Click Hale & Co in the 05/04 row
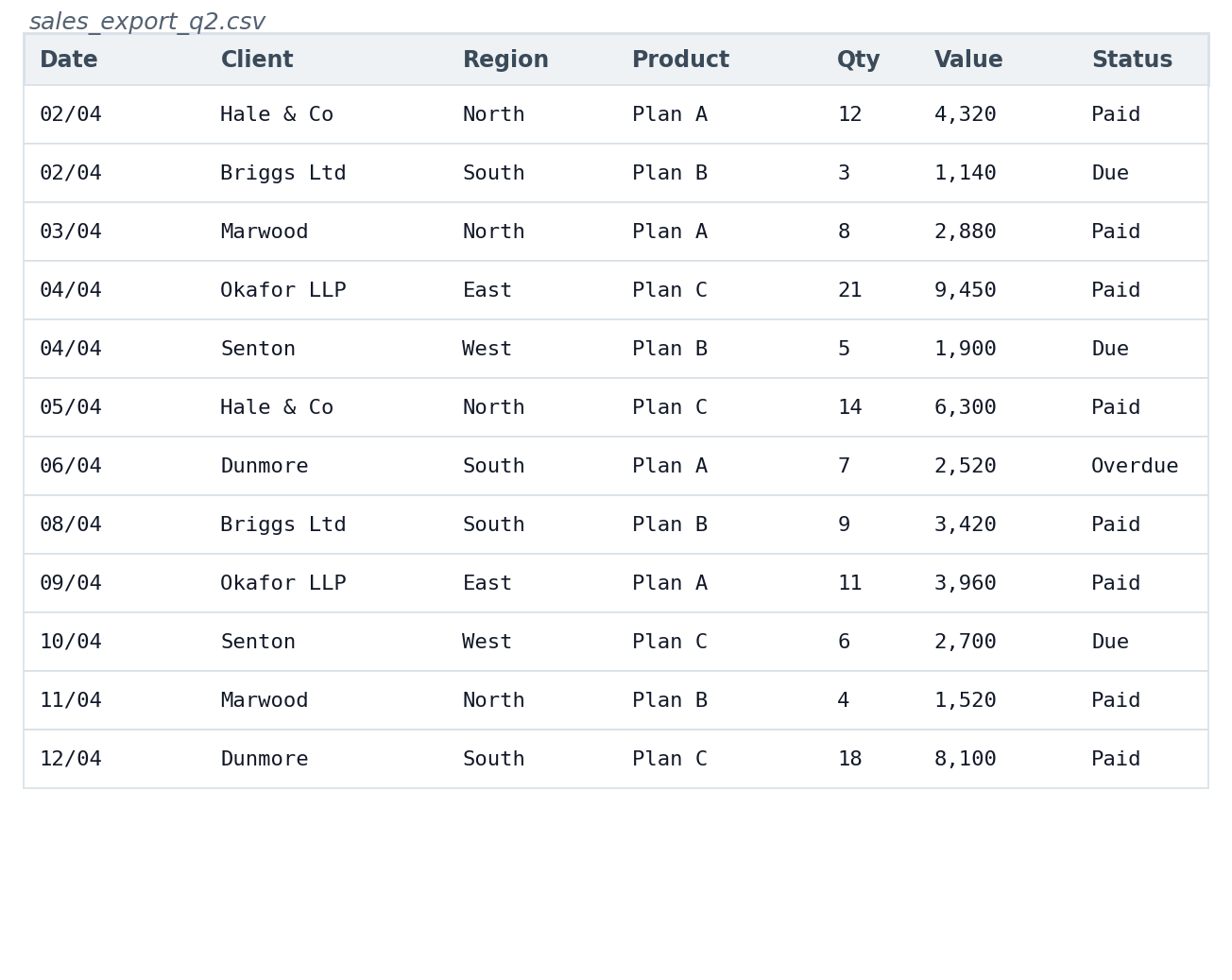Viewport: 1232px width, 980px height. coord(277,408)
